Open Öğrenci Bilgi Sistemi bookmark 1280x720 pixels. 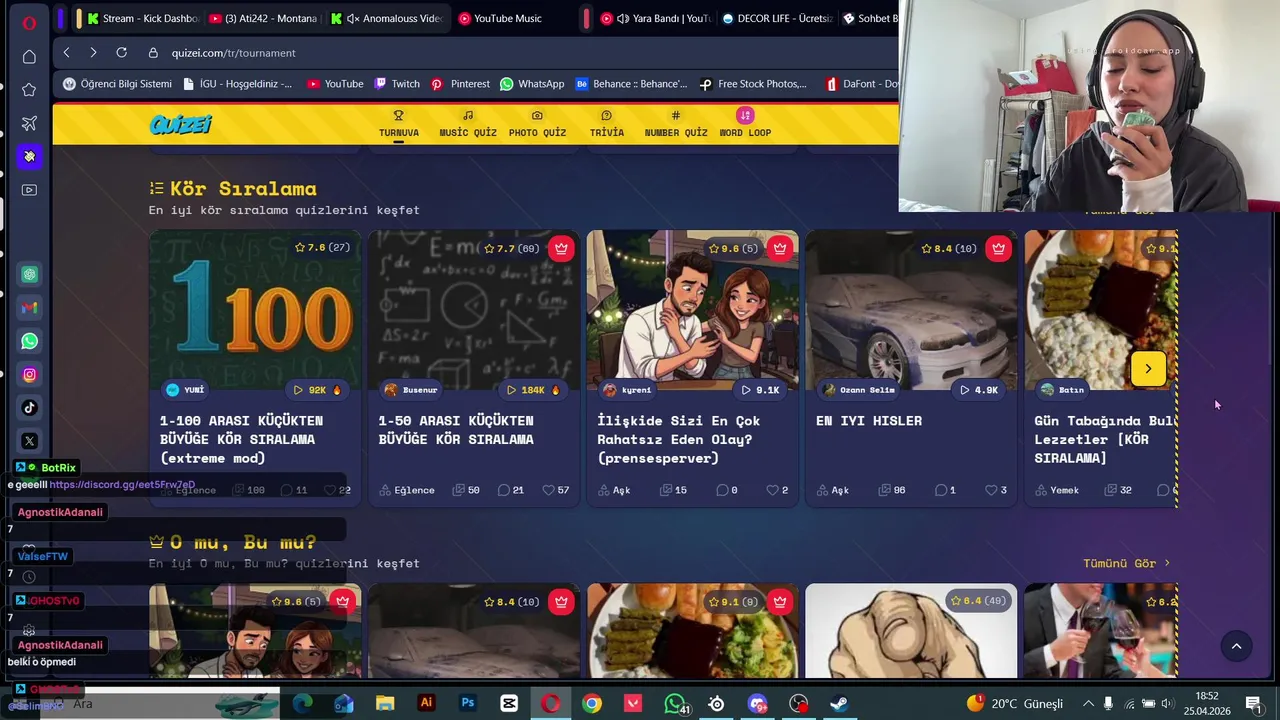(x=117, y=84)
